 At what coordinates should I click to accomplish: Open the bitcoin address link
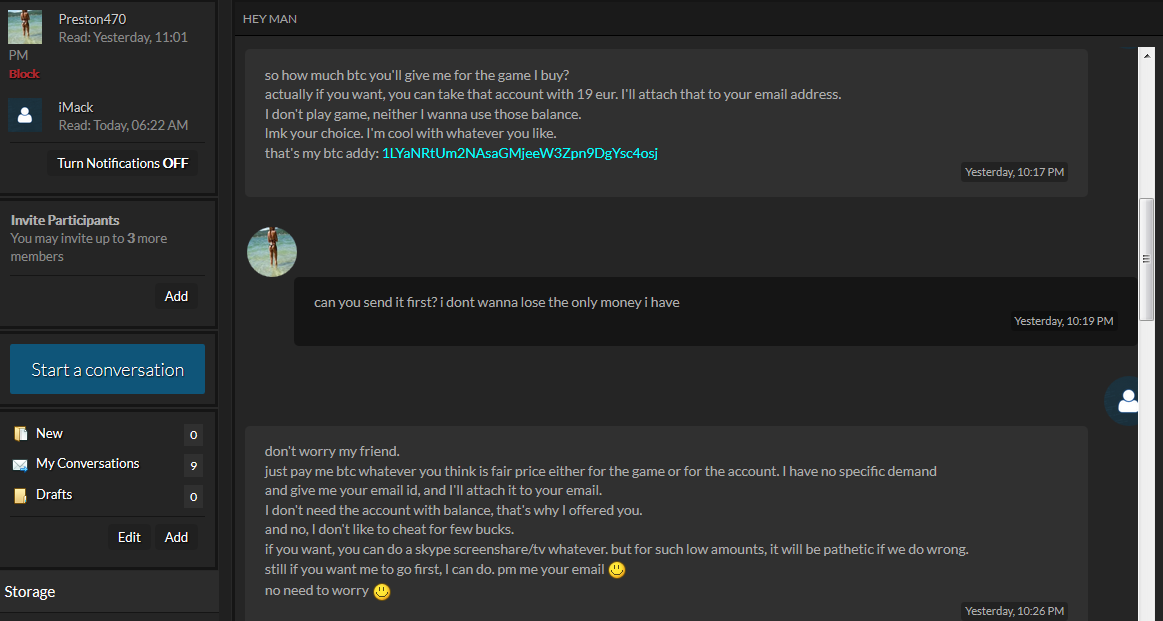coord(519,154)
